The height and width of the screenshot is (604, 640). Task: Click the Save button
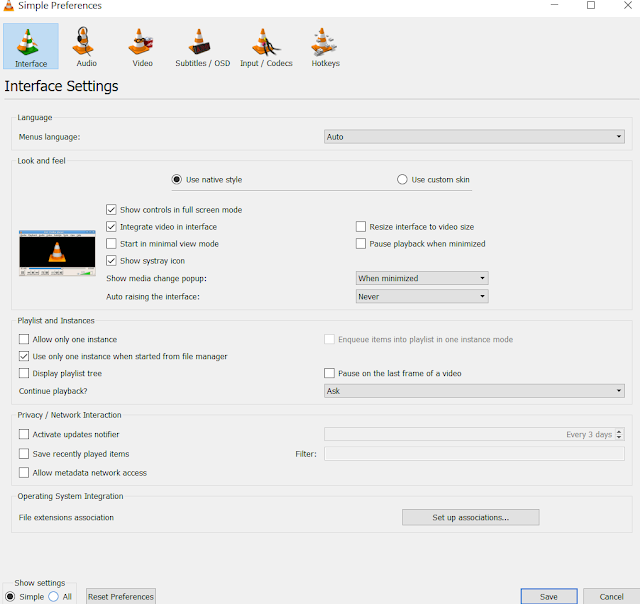click(x=549, y=596)
